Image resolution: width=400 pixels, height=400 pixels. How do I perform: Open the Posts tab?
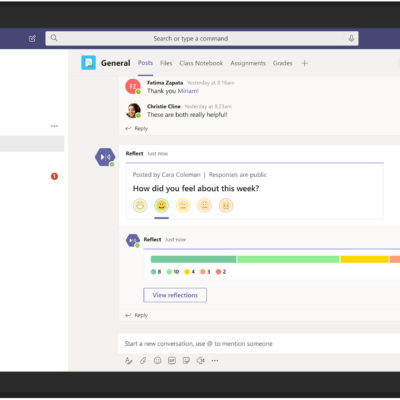(x=145, y=63)
